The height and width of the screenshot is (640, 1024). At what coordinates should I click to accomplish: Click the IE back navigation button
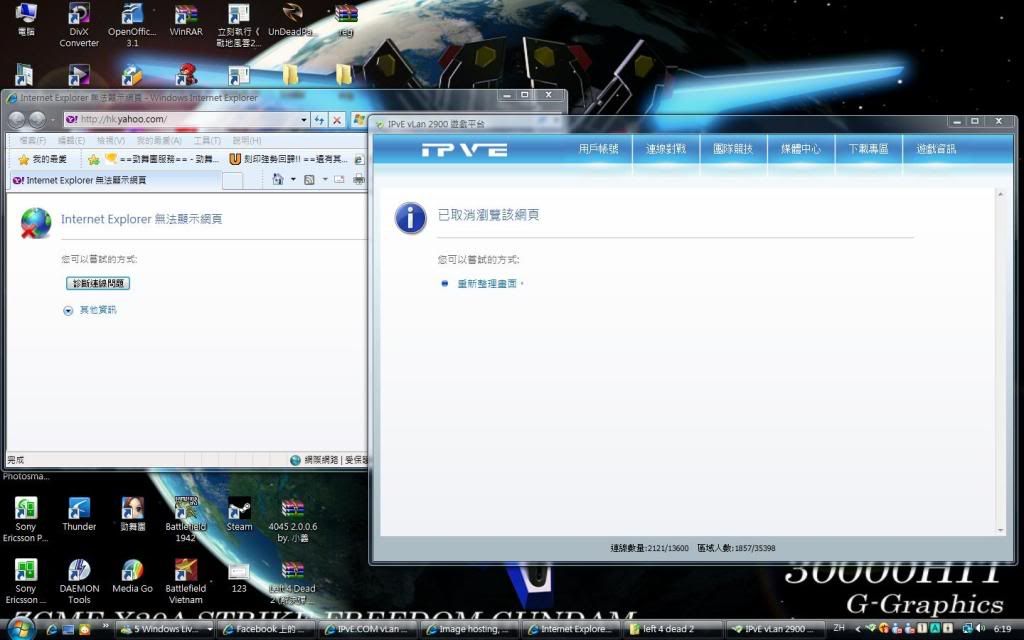(x=17, y=119)
